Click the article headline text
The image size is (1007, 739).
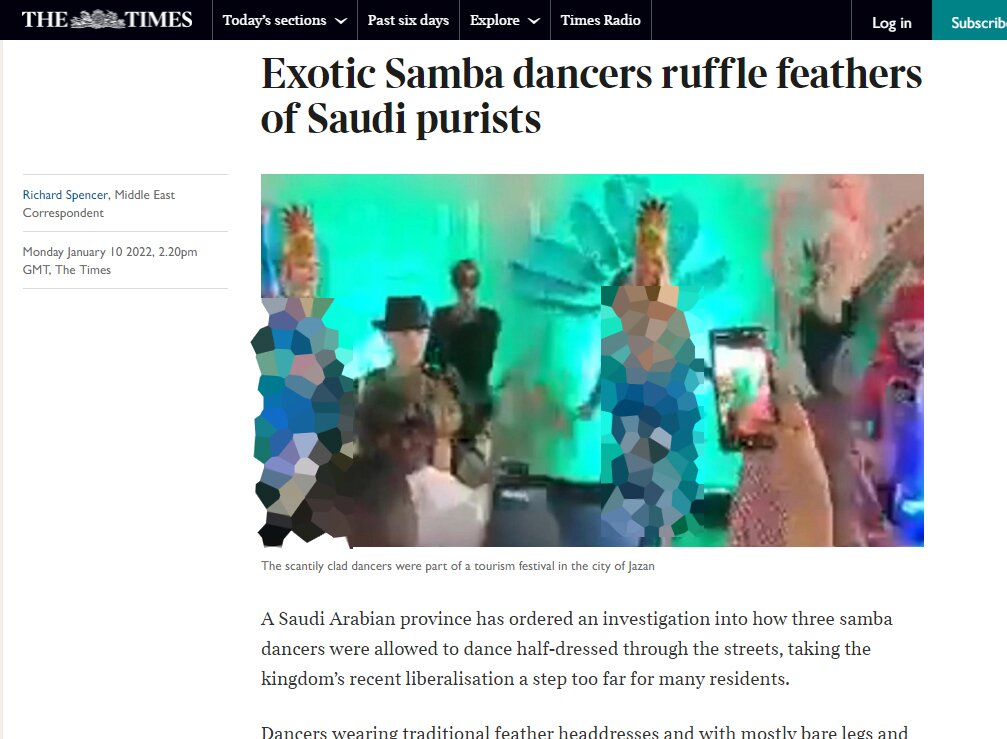591,96
